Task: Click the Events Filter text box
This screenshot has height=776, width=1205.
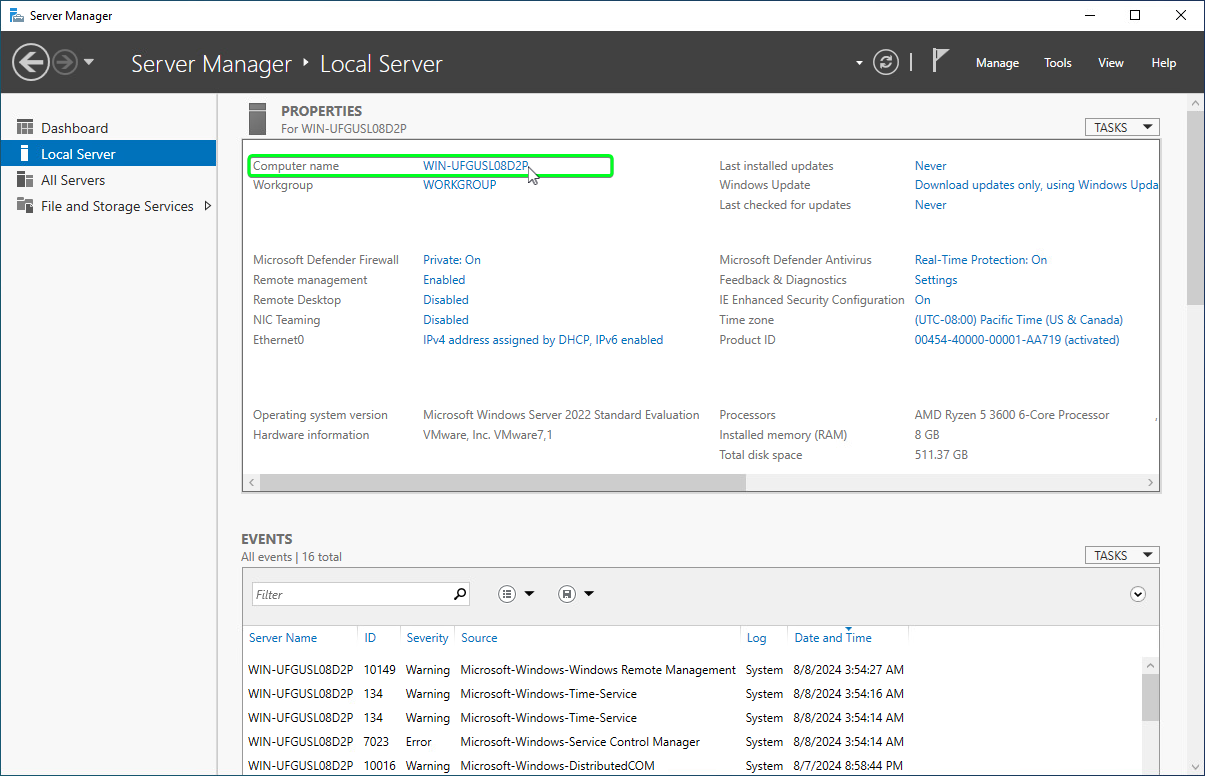Action: (352, 594)
